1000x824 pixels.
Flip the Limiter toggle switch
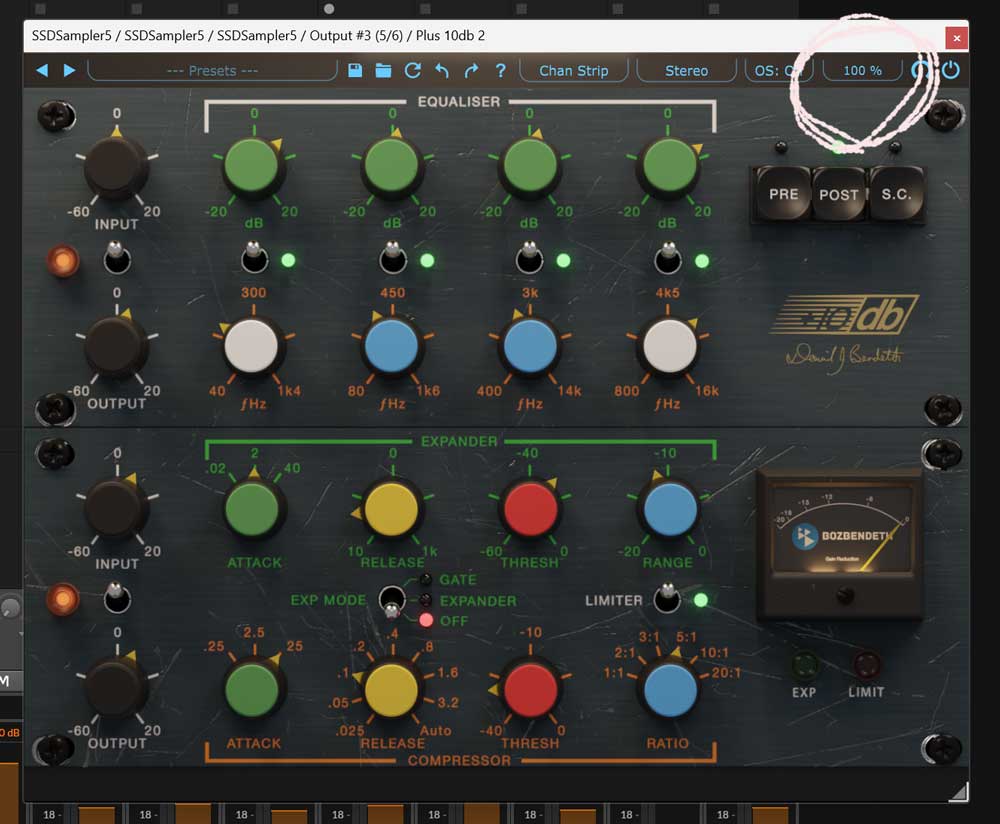[x=667, y=600]
